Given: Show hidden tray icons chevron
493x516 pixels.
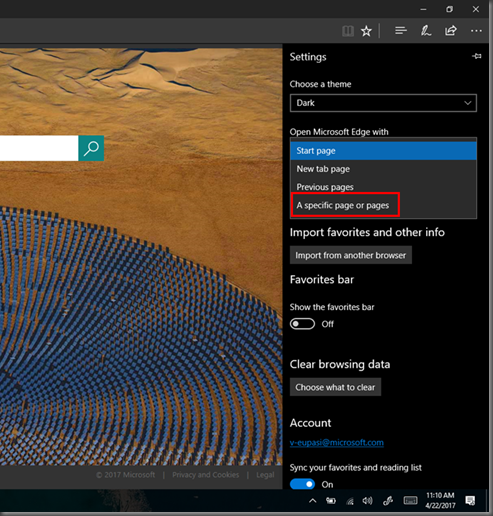Looking at the screenshot, I should (313, 501).
